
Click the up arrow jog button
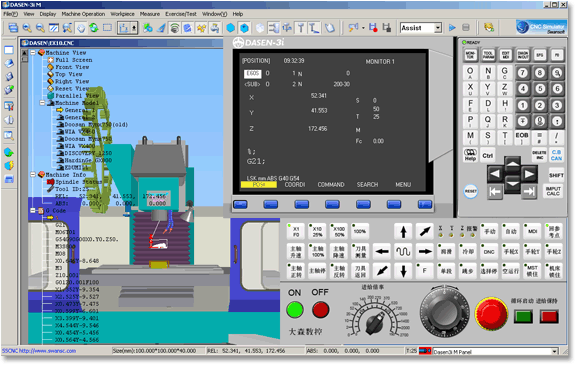(403, 232)
